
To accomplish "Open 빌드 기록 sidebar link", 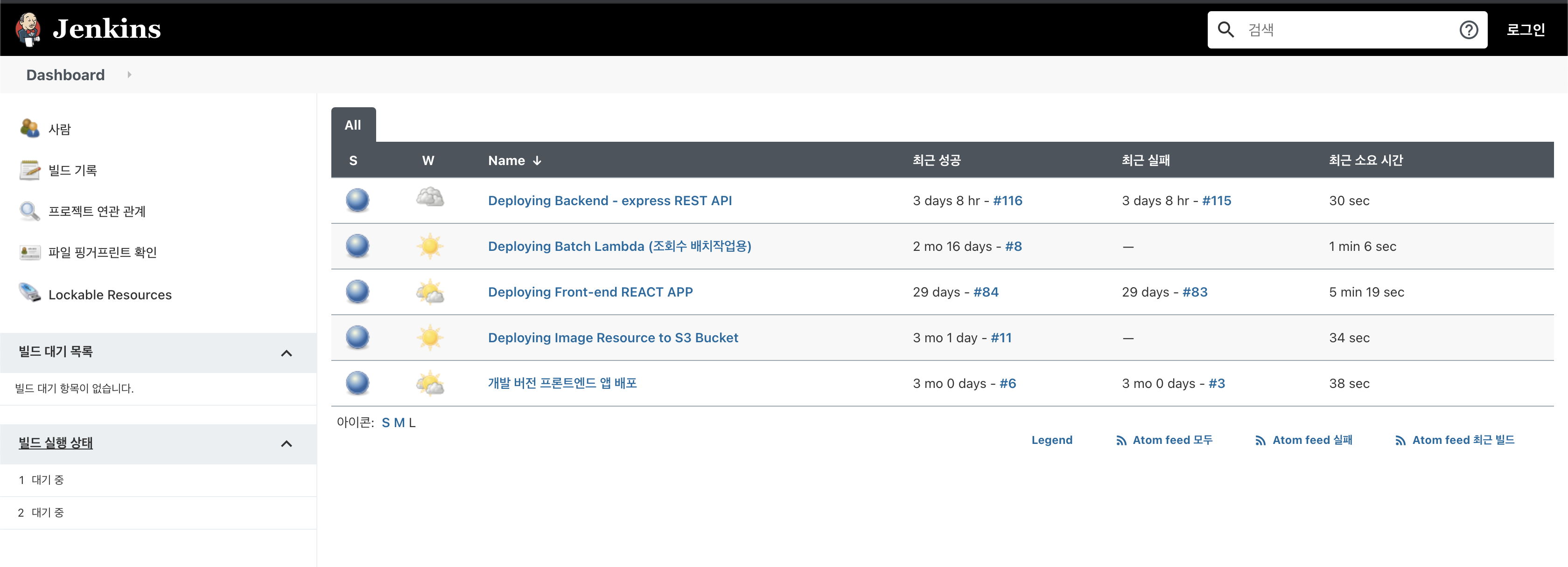I will 72,170.
